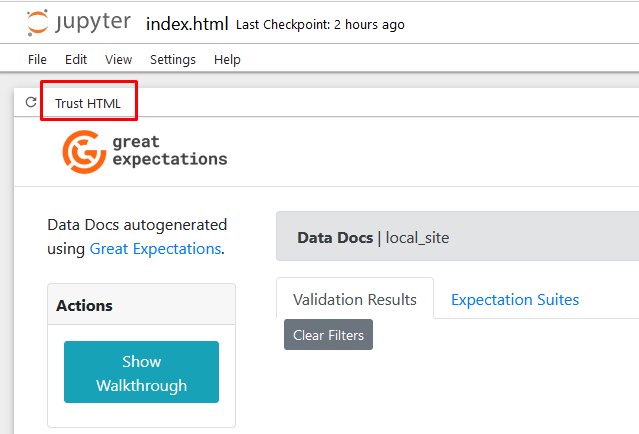Click the Actions card header

pos(141,305)
